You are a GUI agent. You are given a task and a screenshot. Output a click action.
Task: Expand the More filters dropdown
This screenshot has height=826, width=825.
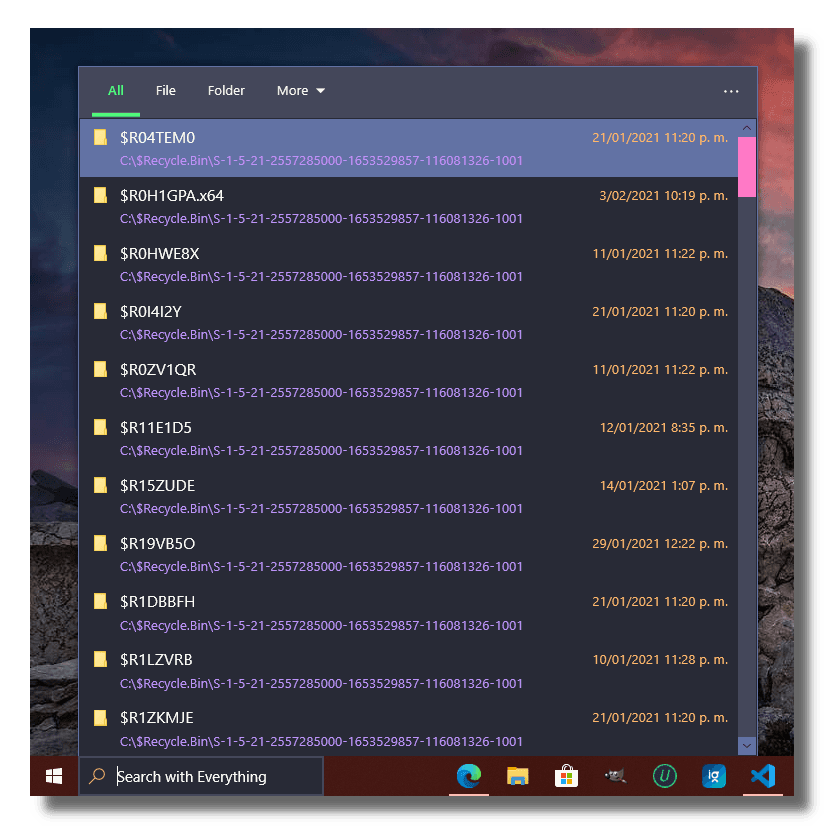click(300, 91)
